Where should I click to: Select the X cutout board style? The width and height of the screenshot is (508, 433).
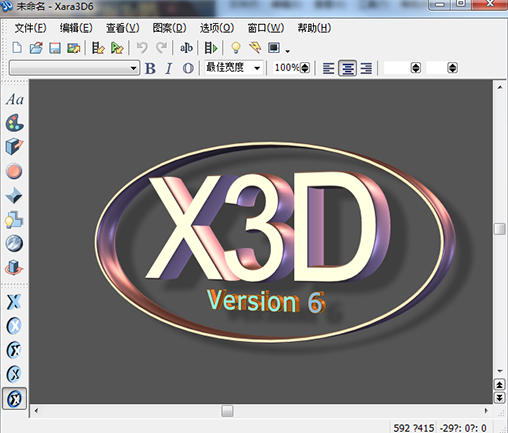click(x=14, y=350)
